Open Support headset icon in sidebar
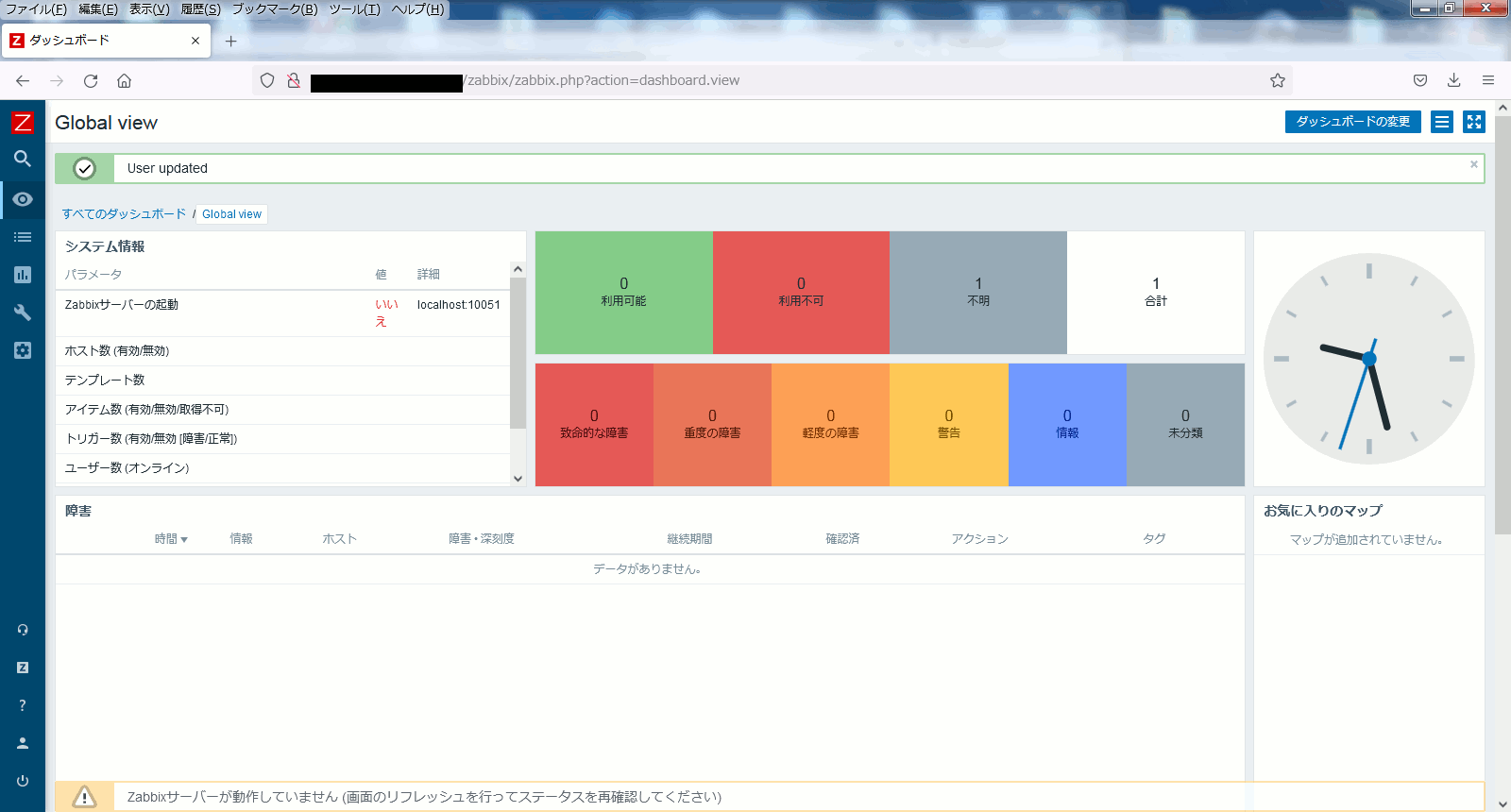The width and height of the screenshot is (1511, 812). 23,630
